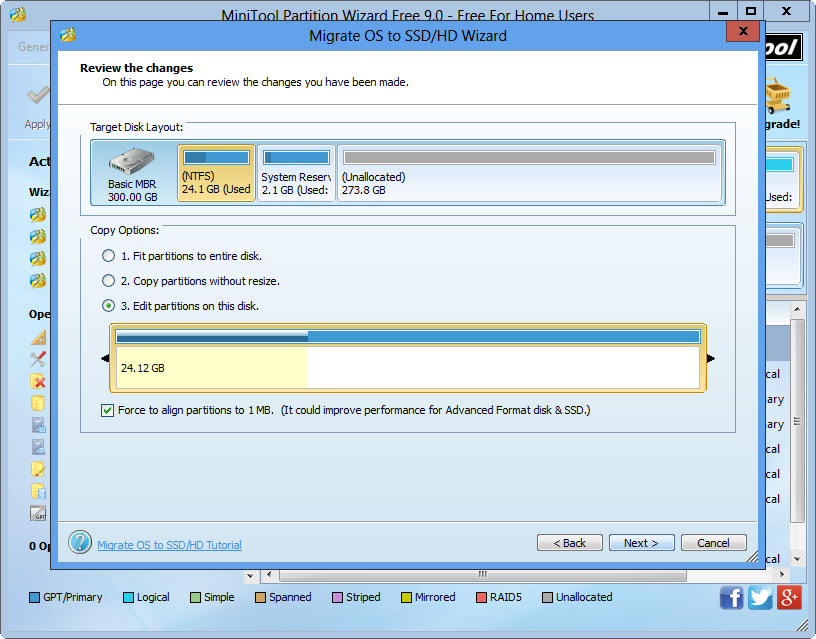Viewport: 816px width, 639px height.
Task: Click the horizontal scrollbar left arrow
Action: click(x=269, y=574)
